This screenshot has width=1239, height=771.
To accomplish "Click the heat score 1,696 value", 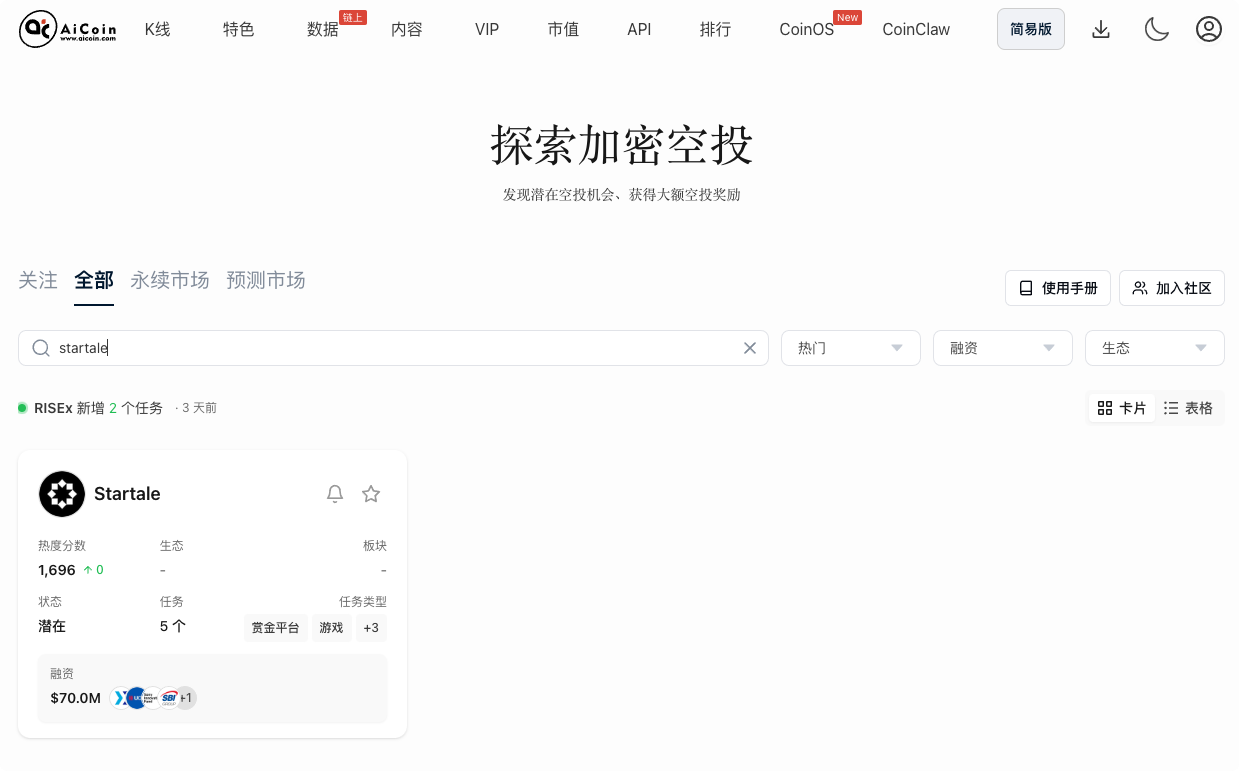I will click(57, 570).
